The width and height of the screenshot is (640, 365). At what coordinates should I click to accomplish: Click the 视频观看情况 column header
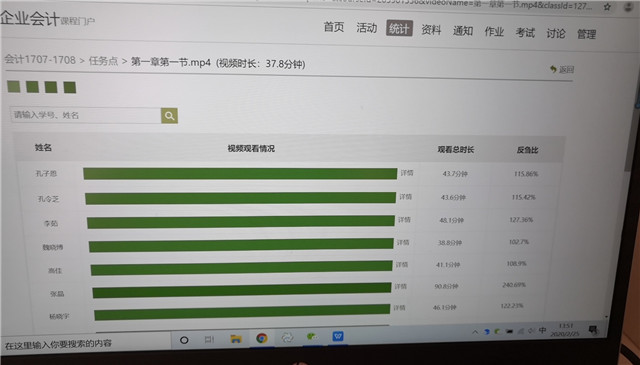(251, 149)
